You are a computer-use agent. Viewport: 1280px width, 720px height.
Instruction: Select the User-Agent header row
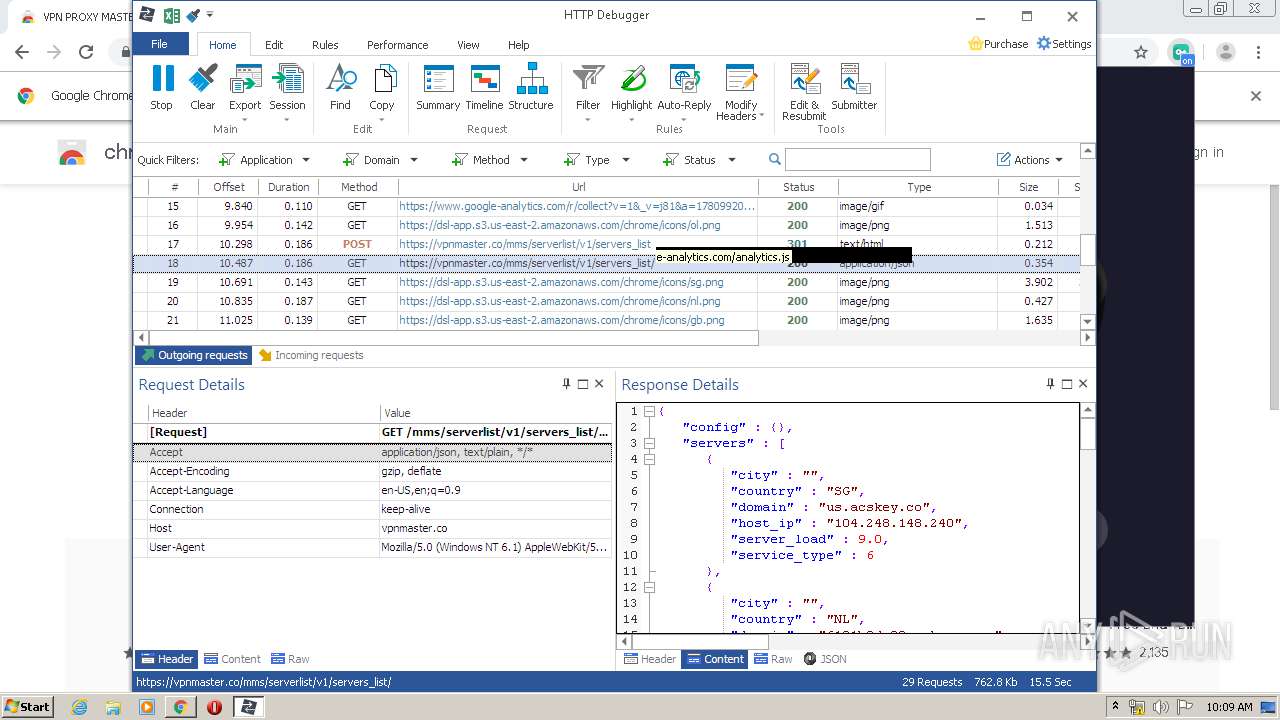tap(373, 547)
